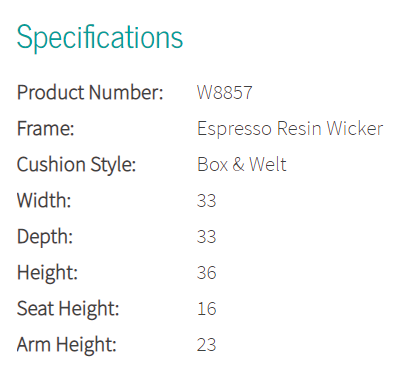
Task: Click the word Wicker in frame value
Action: click(x=355, y=128)
